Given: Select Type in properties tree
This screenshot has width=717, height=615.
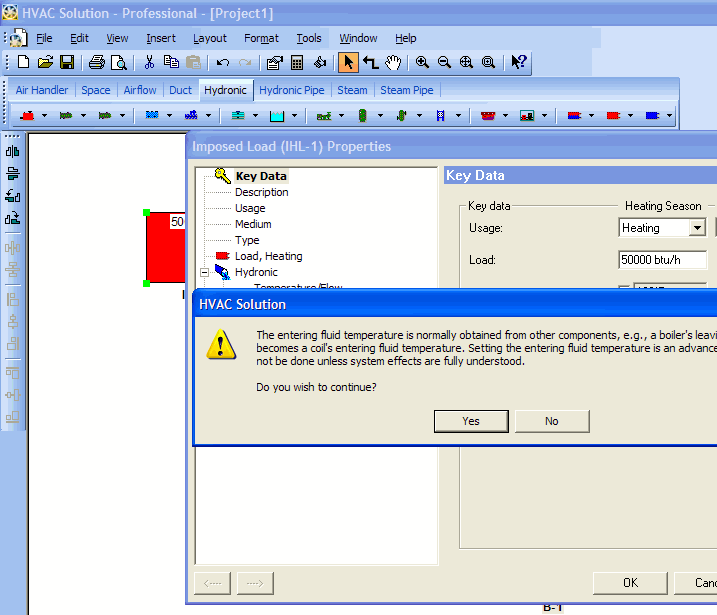Looking at the screenshot, I should [247, 240].
